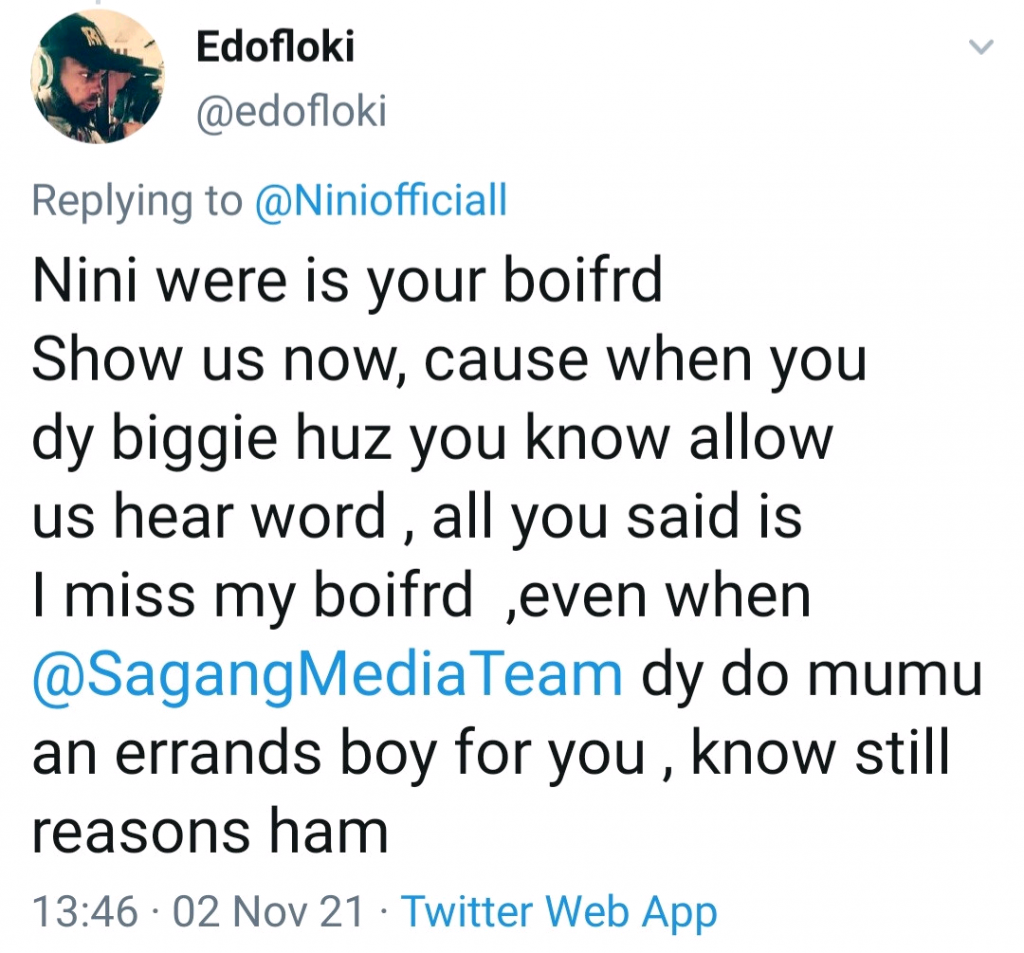Click the 'dy biggie huz you know allow' line

tap(432, 439)
